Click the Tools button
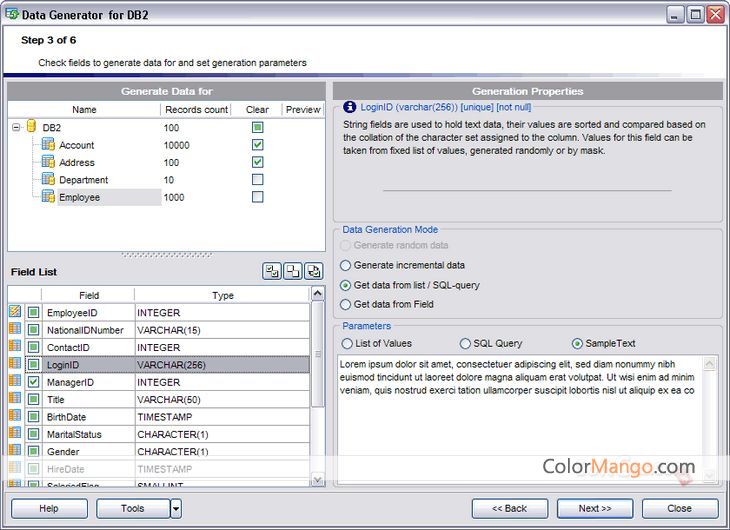 click(133, 509)
